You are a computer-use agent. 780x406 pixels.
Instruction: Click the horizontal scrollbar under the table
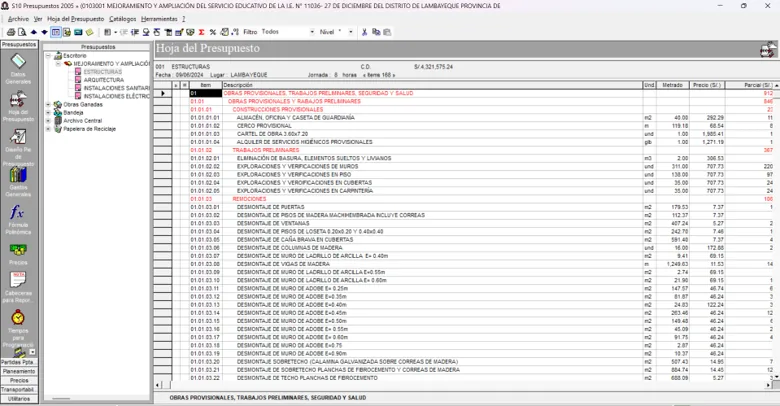click(x=463, y=385)
